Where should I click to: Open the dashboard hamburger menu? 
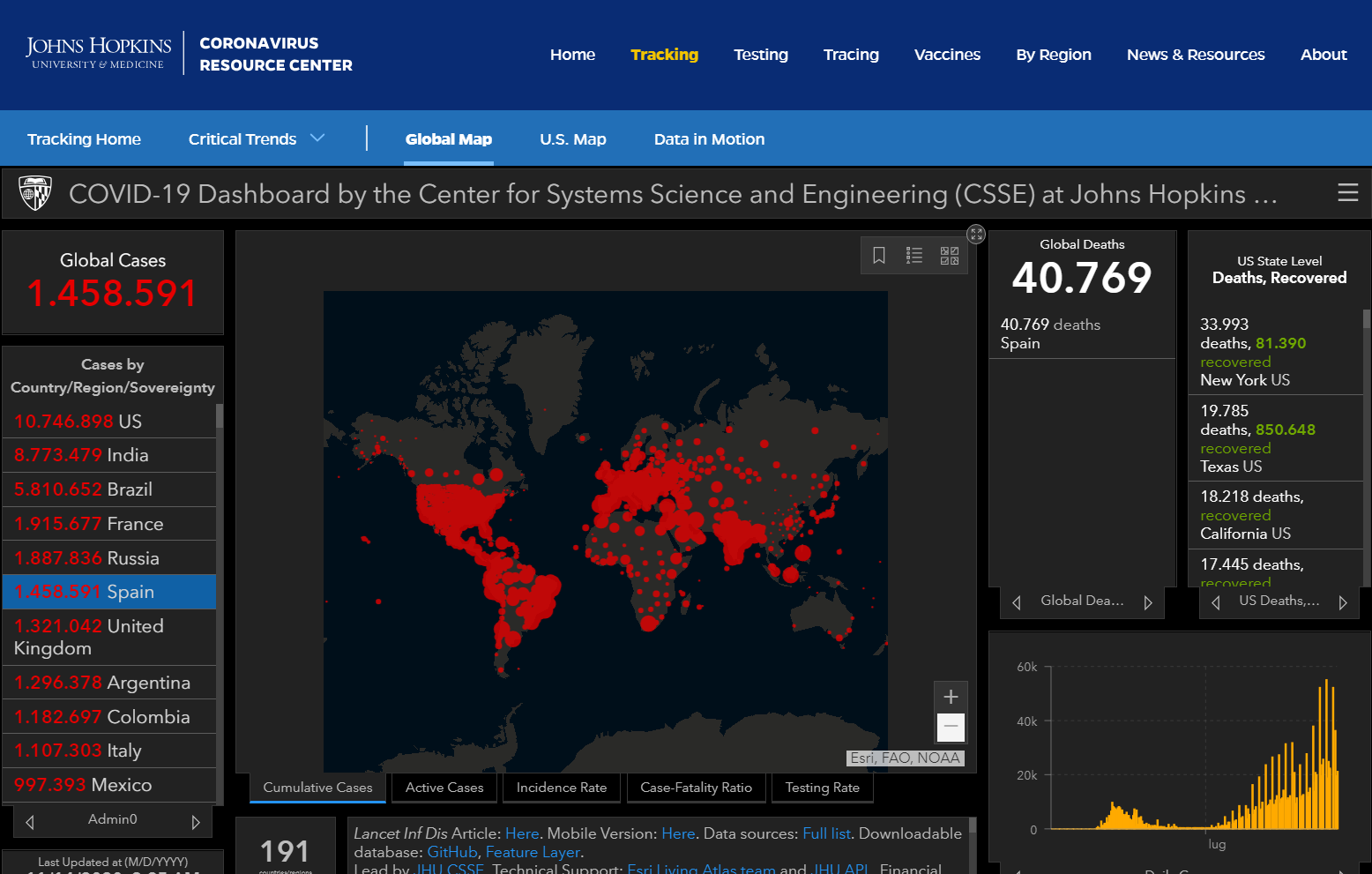pos(1348,192)
